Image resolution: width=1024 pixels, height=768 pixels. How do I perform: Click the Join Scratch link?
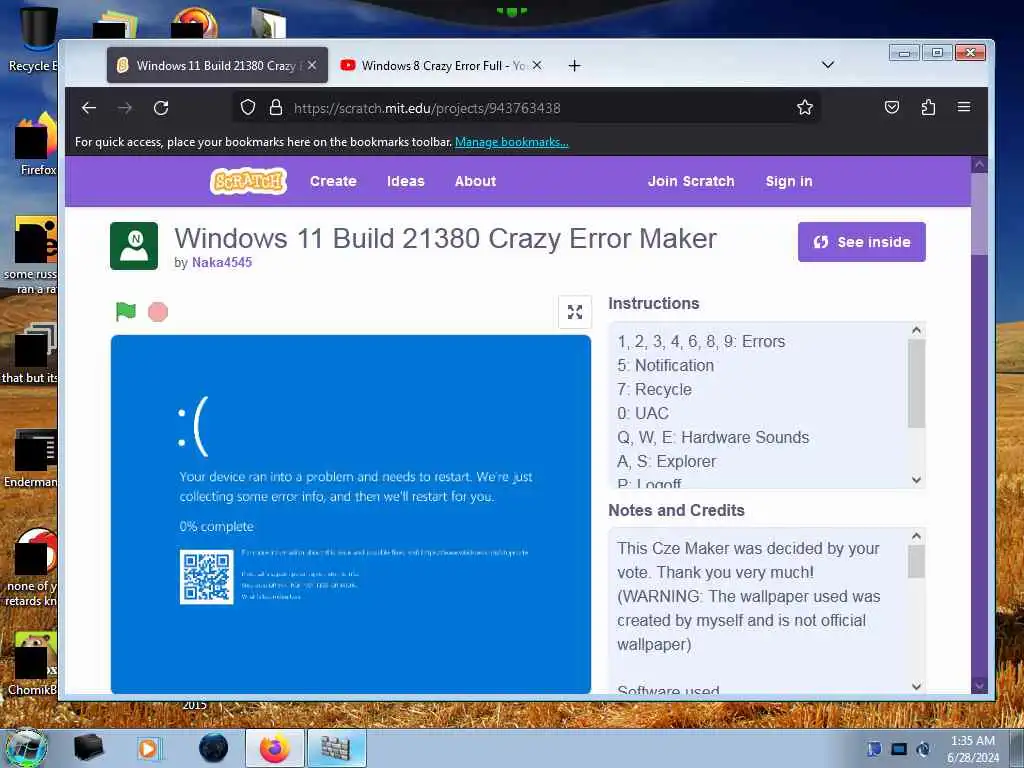[x=691, y=182]
